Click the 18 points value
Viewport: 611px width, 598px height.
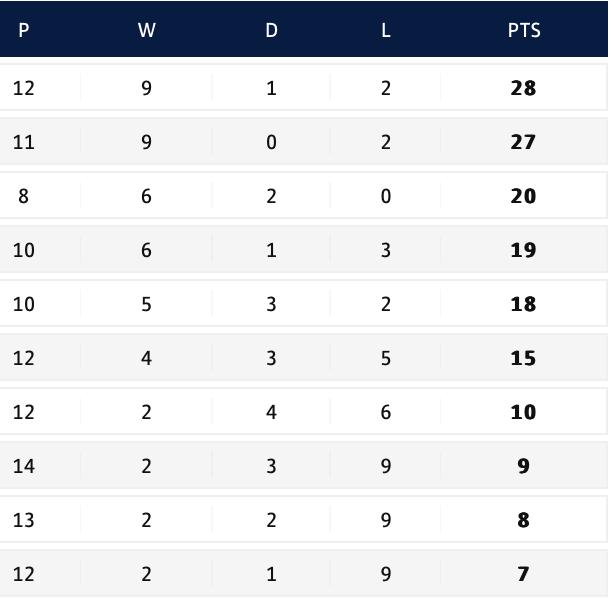click(523, 304)
